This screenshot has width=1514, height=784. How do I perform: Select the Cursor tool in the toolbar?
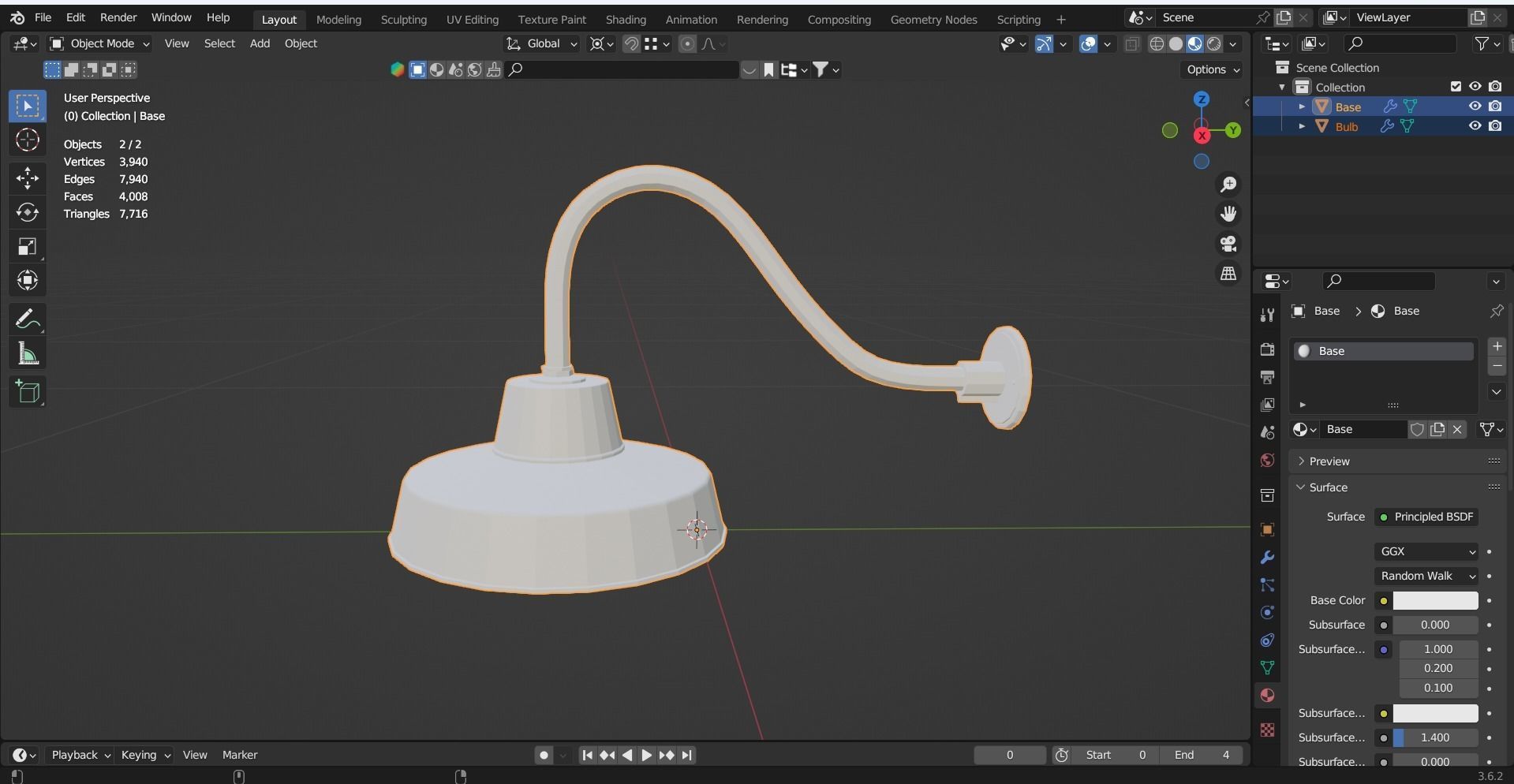click(x=28, y=140)
